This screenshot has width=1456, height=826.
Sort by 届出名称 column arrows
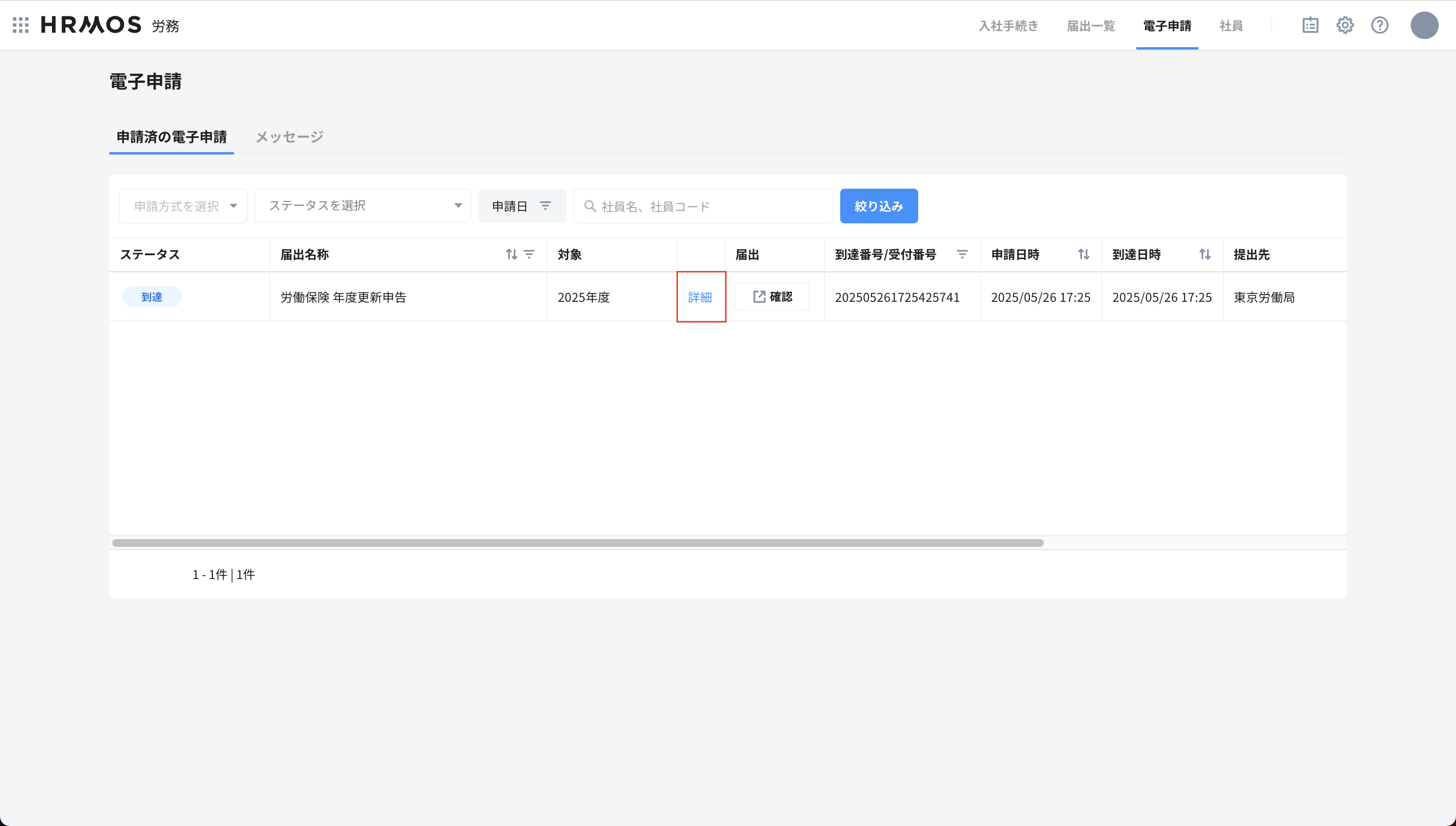(511, 254)
